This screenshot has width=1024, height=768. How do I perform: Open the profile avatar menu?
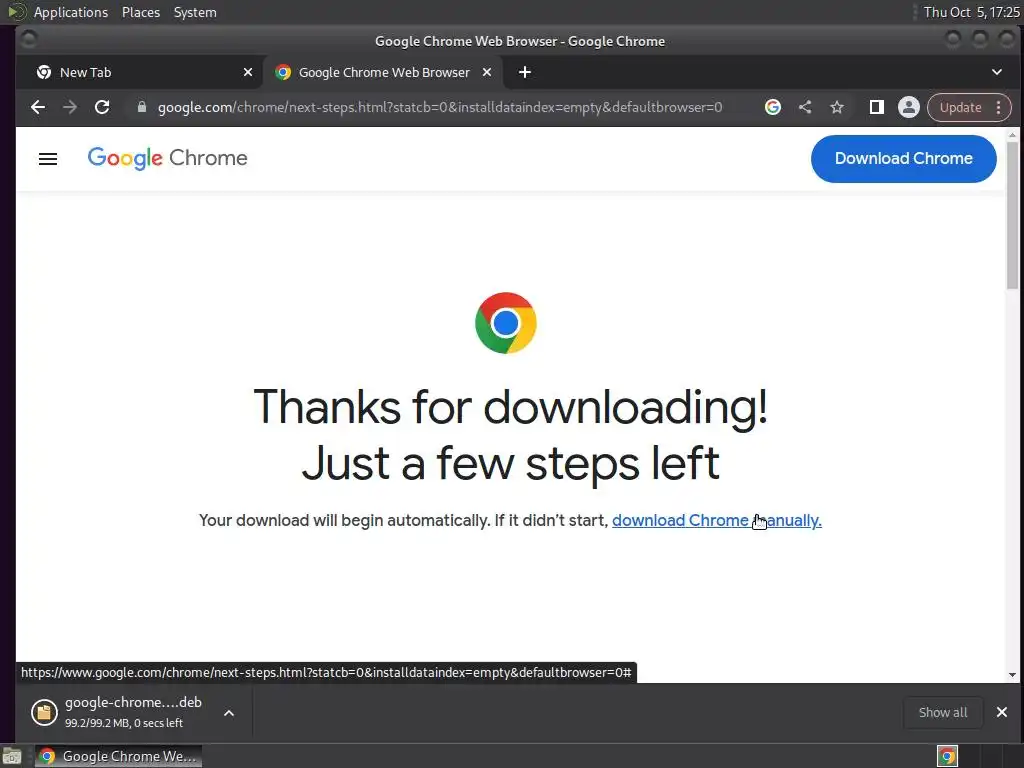908,107
